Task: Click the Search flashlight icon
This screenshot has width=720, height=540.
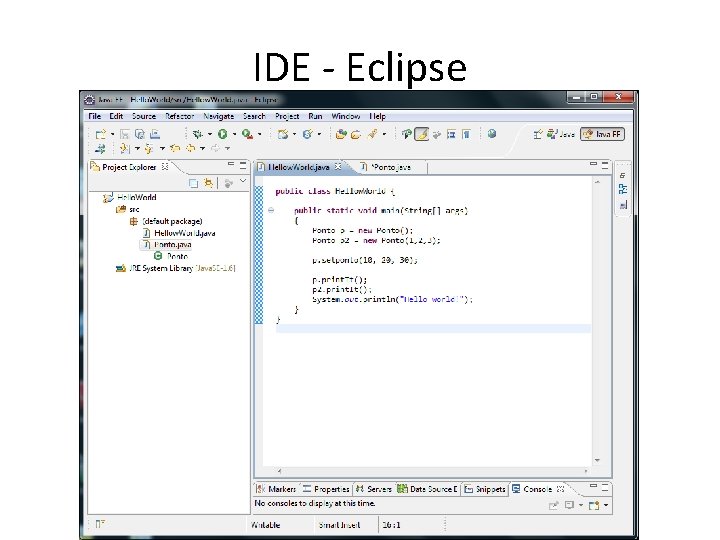Action: [x=373, y=134]
